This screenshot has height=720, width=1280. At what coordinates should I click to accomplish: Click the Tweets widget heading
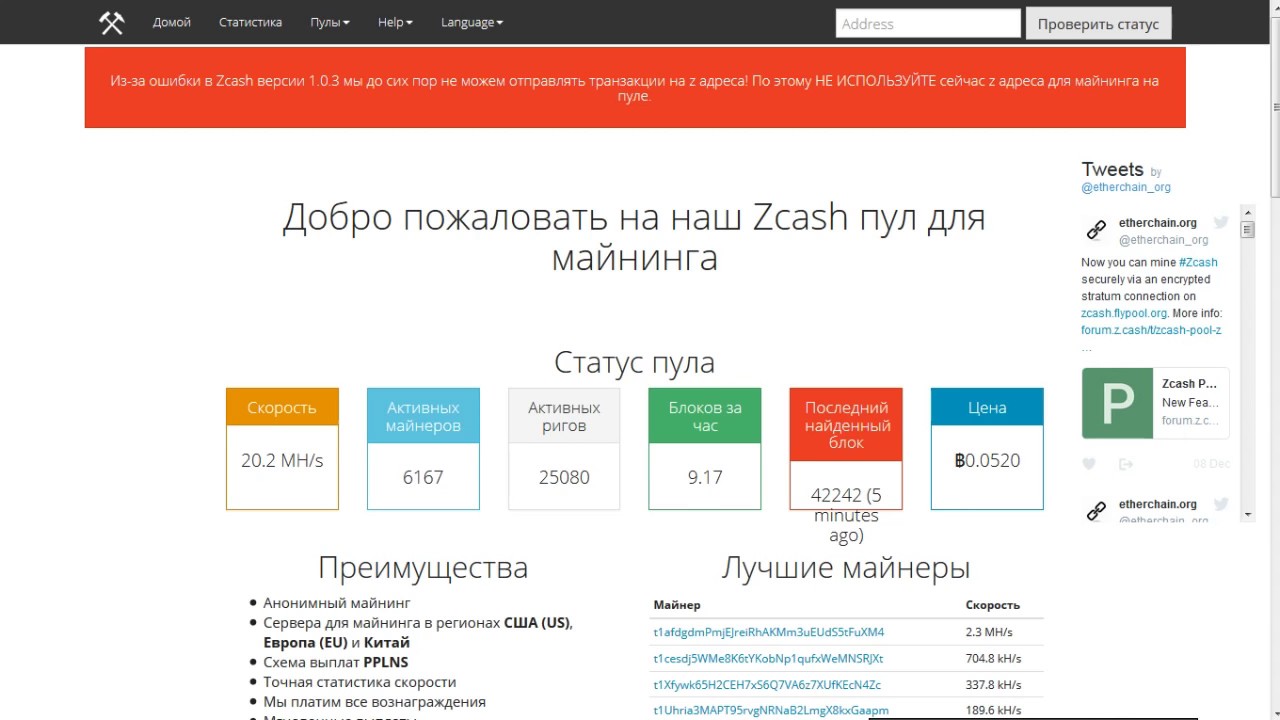pyautogui.click(x=1112, y=169)
